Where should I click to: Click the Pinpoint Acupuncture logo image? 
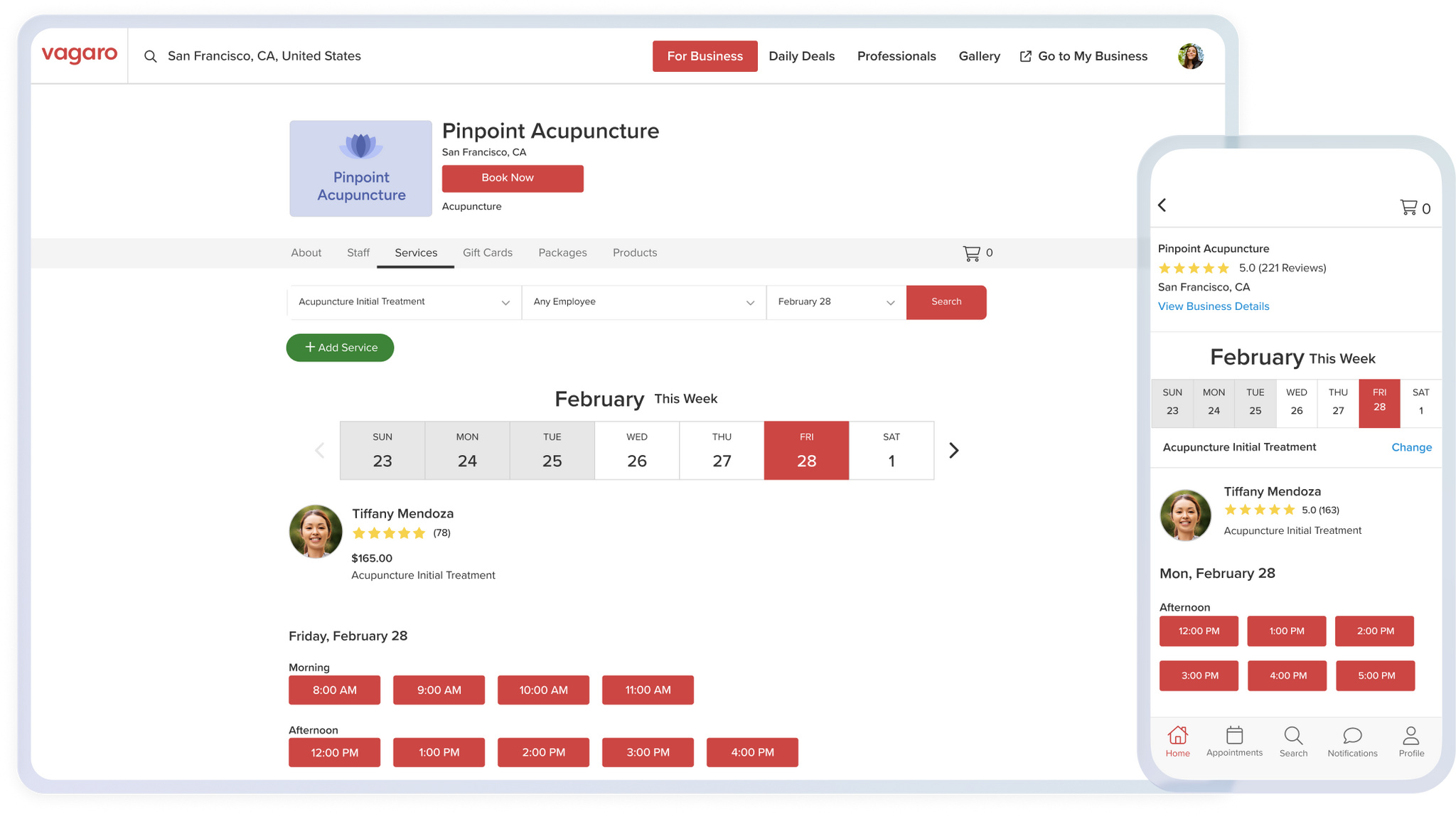(360, 168)
